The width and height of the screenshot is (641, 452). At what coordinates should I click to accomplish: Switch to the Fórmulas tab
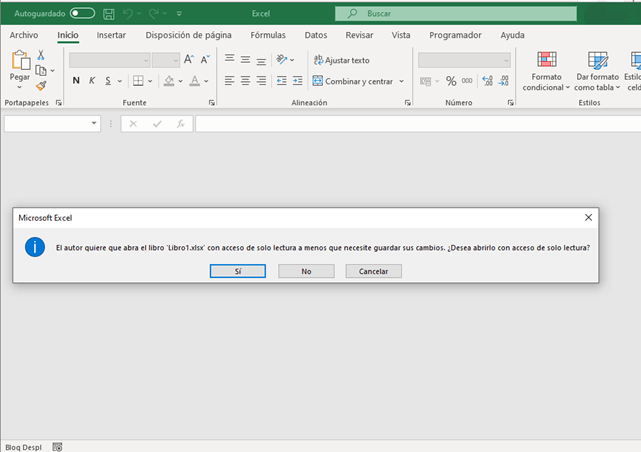click(x=268, y=35)
